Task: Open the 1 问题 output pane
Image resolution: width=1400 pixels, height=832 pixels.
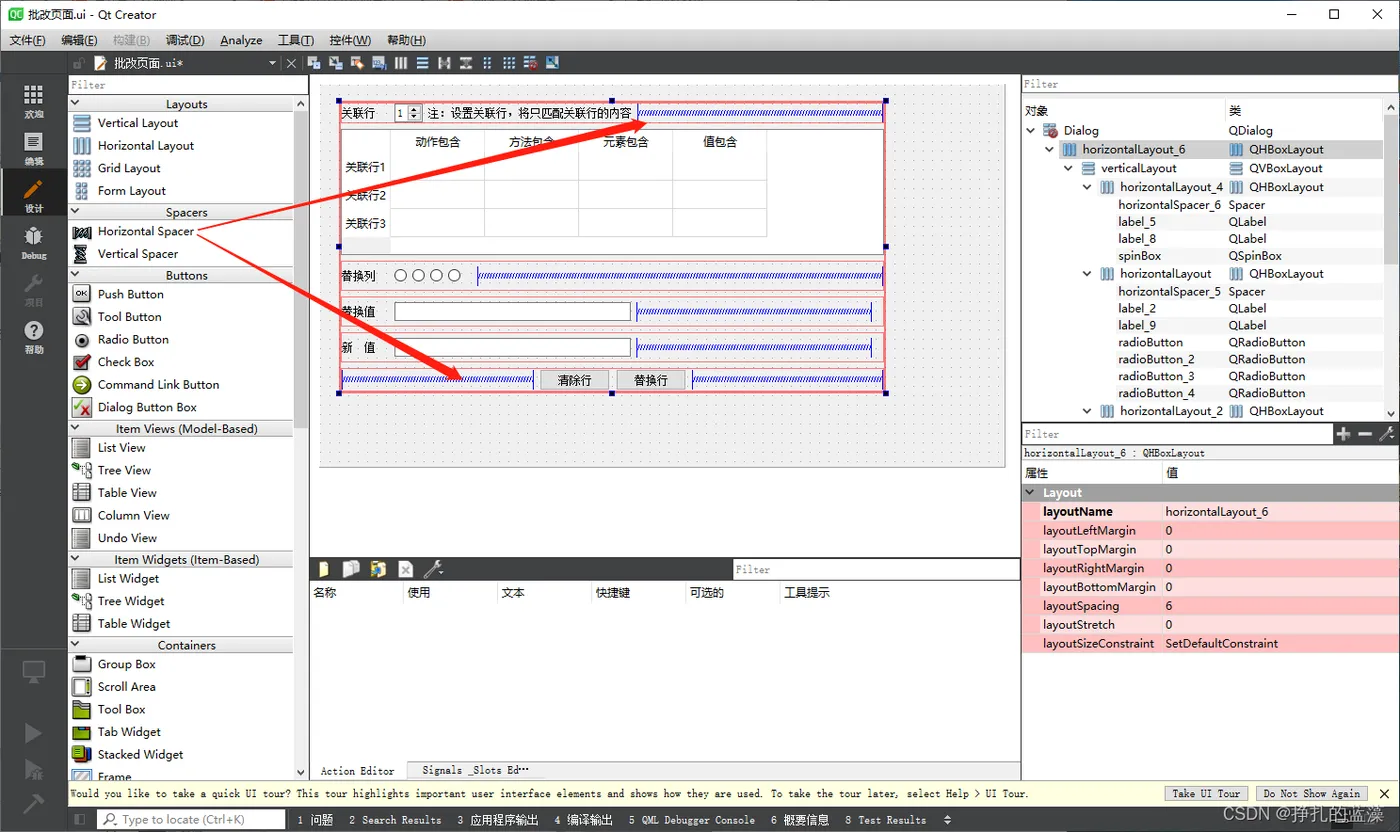Action: (315, 820)
